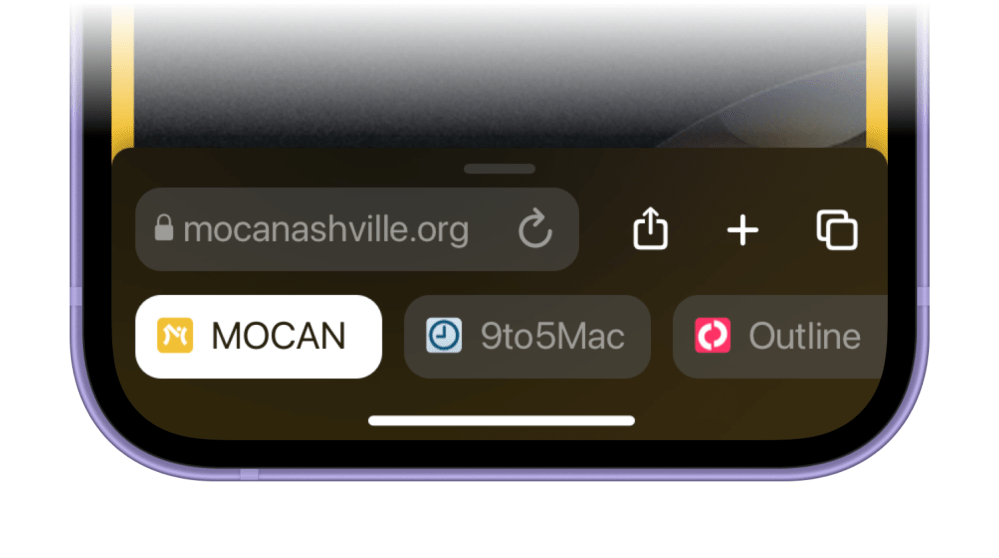This screenshot has height=558, width=999.
Task: Click the red Outline favicon
Action: coord(712,335)
